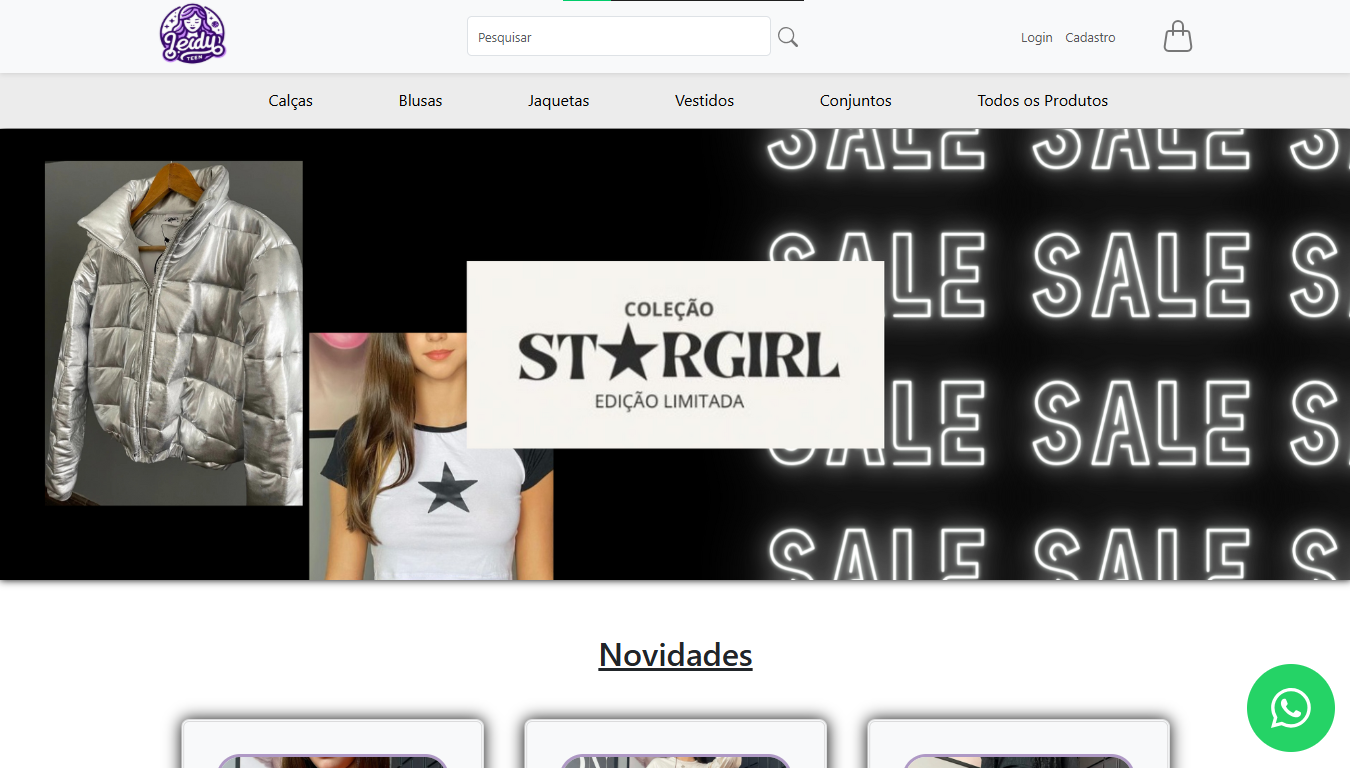Open the Calças category

[x=289, y=100]
